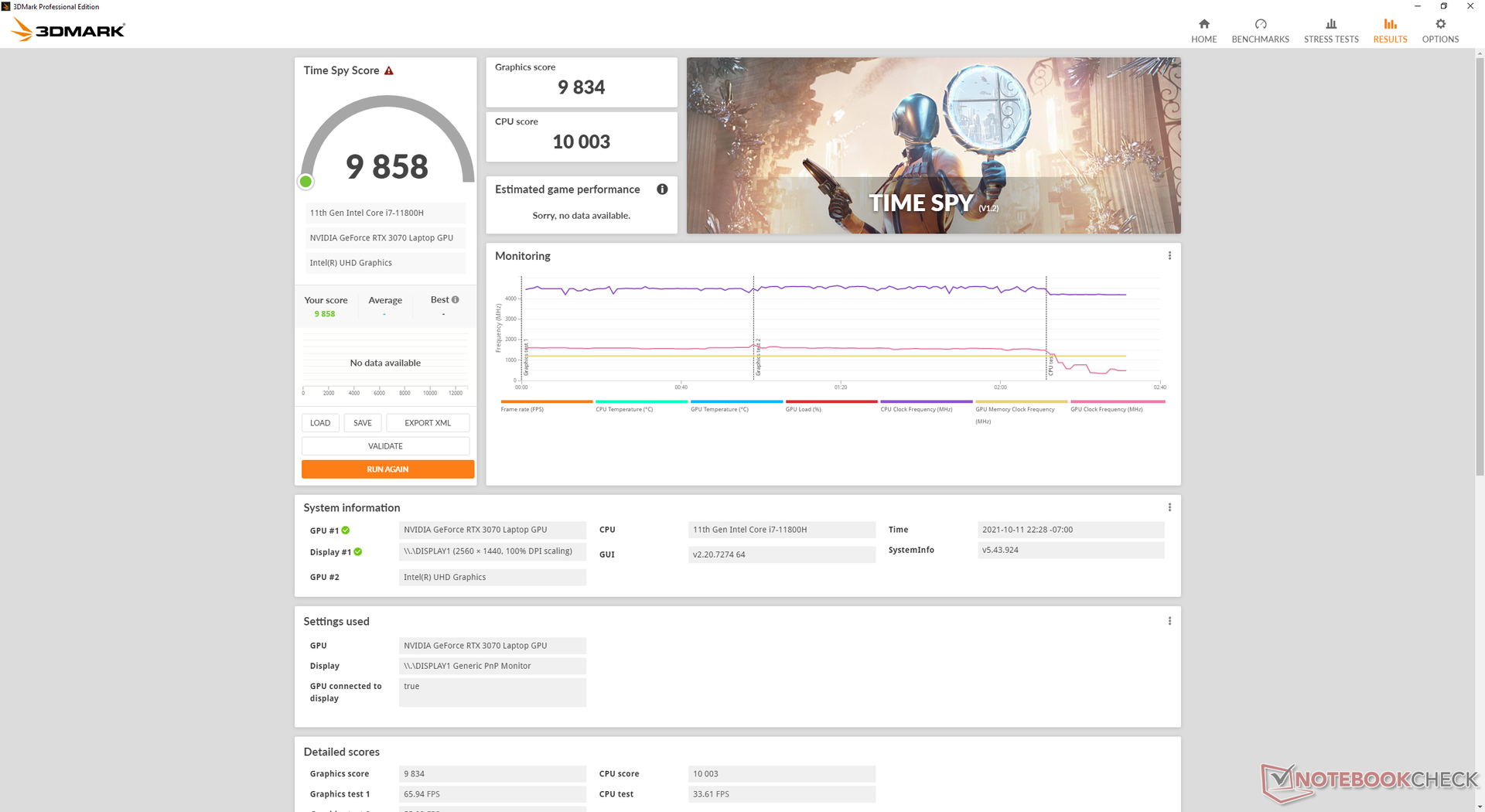
Task: Click the Display #1 green check icon
Action: click(358, 552)
